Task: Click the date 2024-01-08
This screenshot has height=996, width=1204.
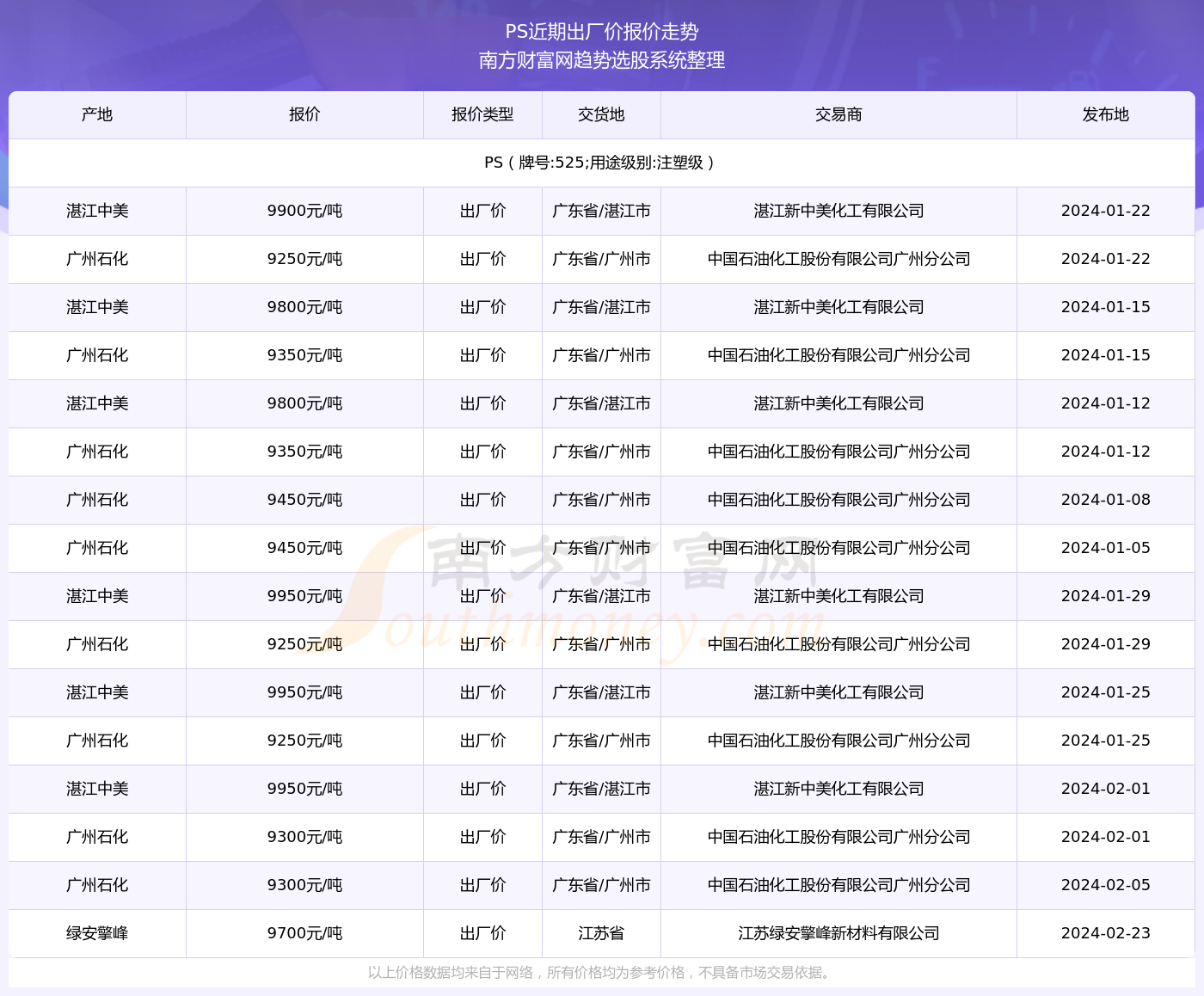Action: [x=1105, y=500]
